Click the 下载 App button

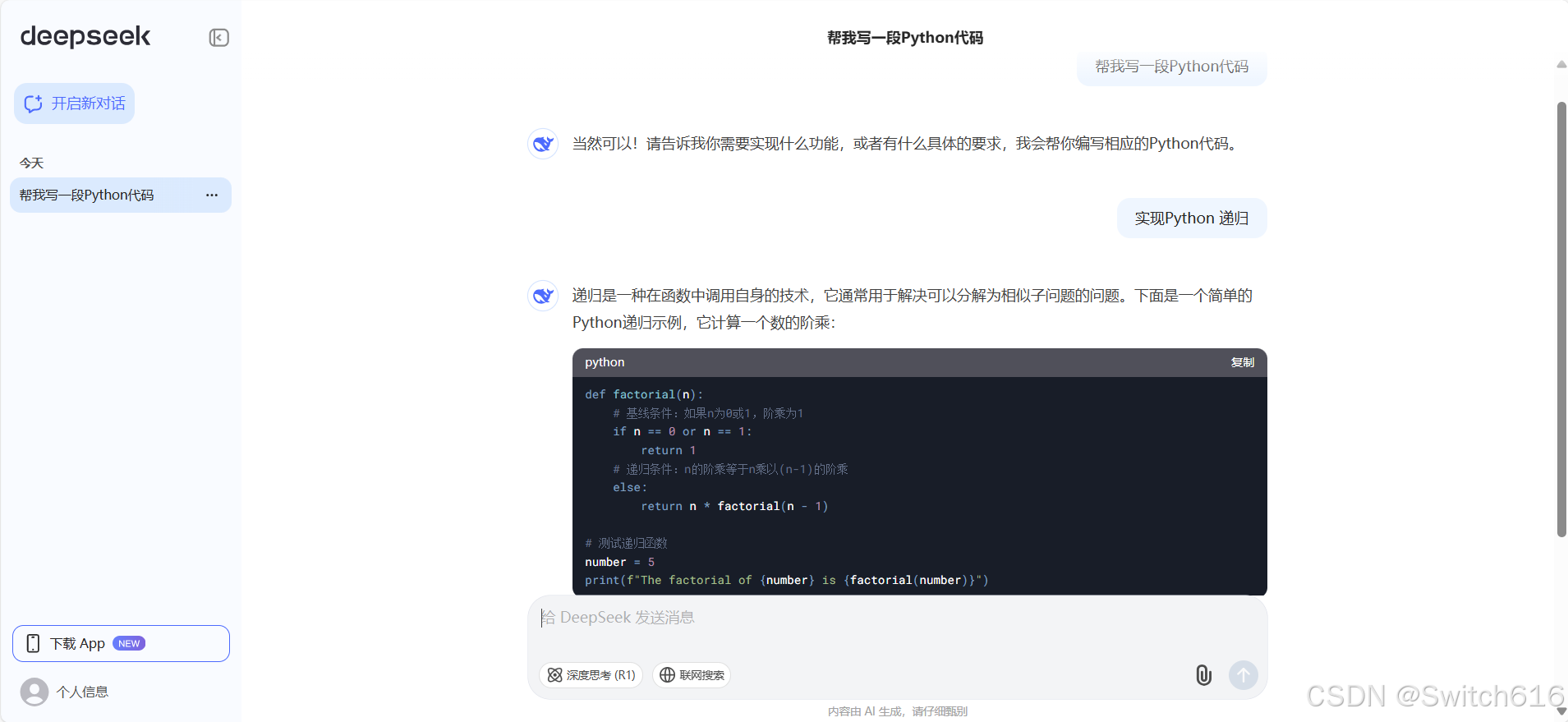click(x=121, y=643)
